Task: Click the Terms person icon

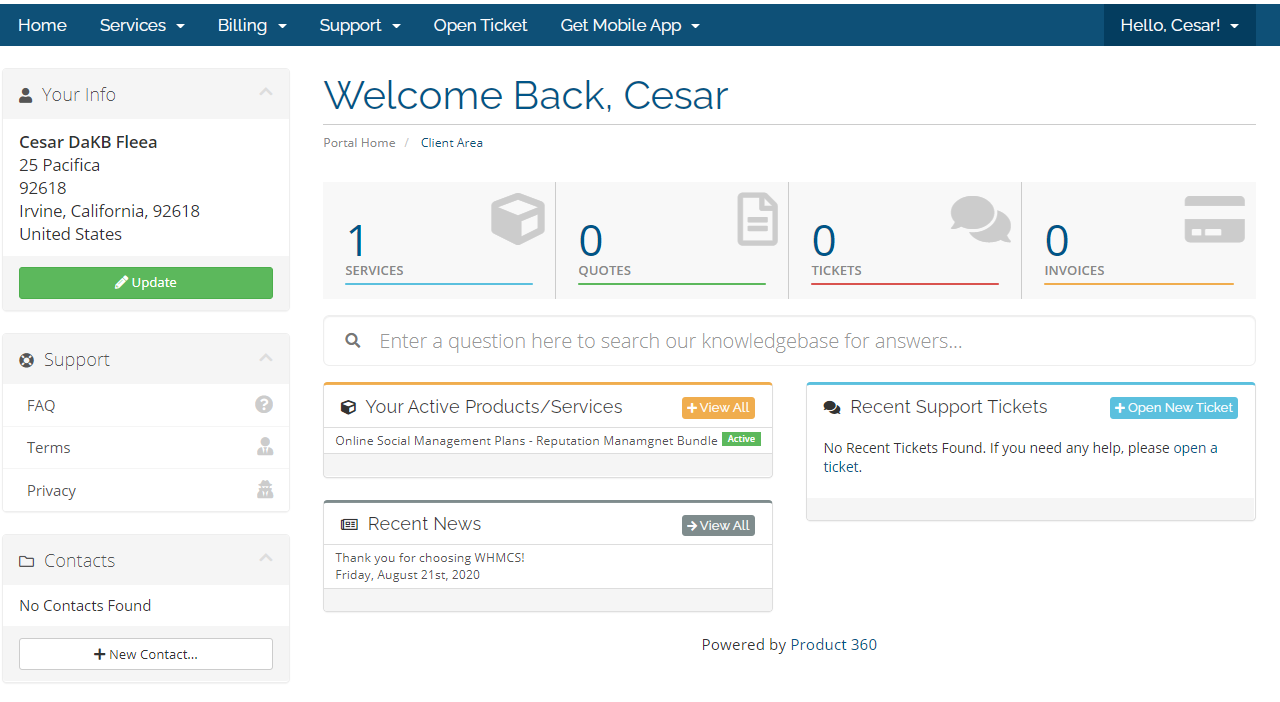Action: (x=264, y=447)
